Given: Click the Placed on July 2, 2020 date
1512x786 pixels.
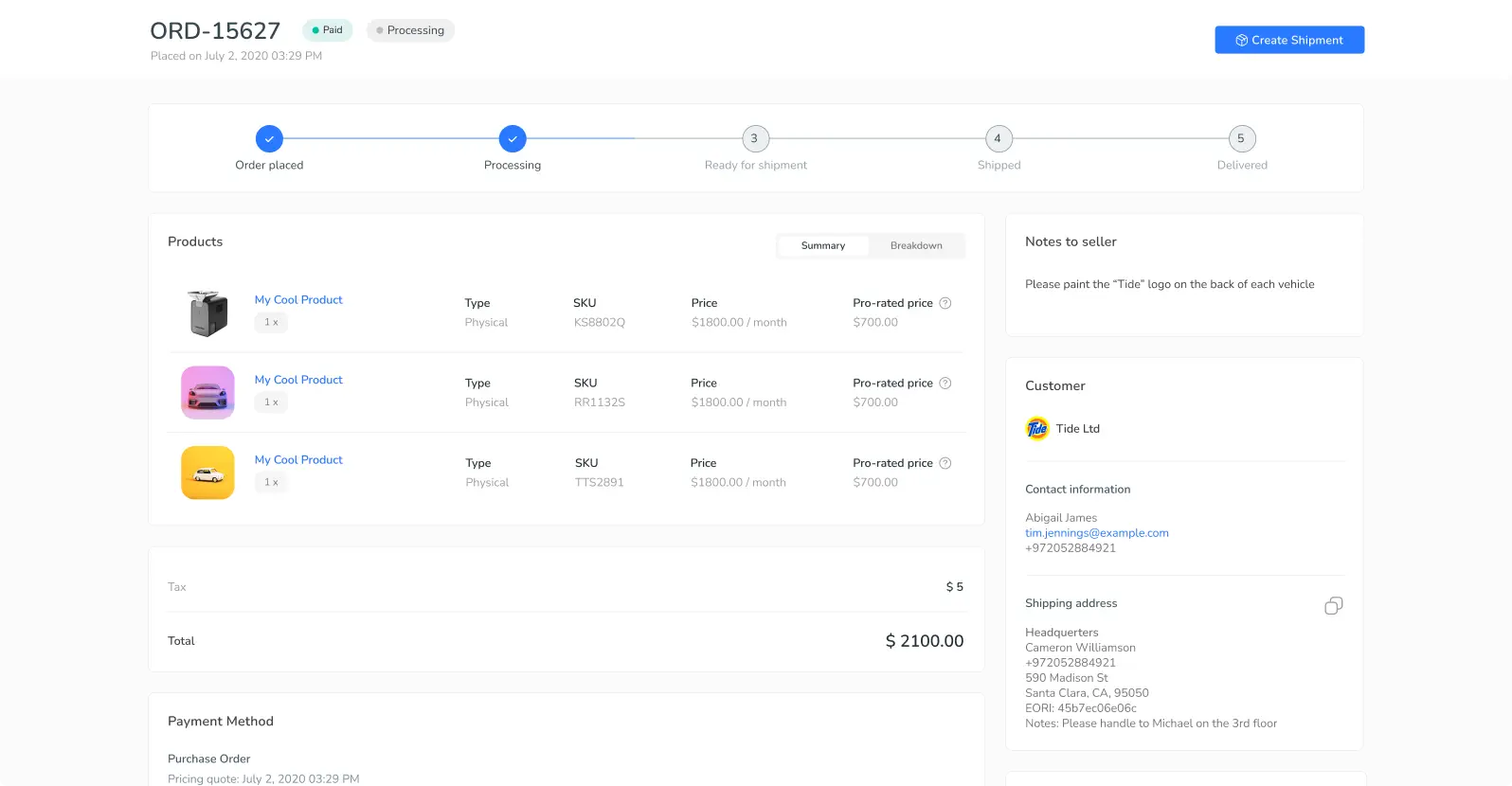Looking at the screenshot, I should pyautogui.click(x=236, y=56).
